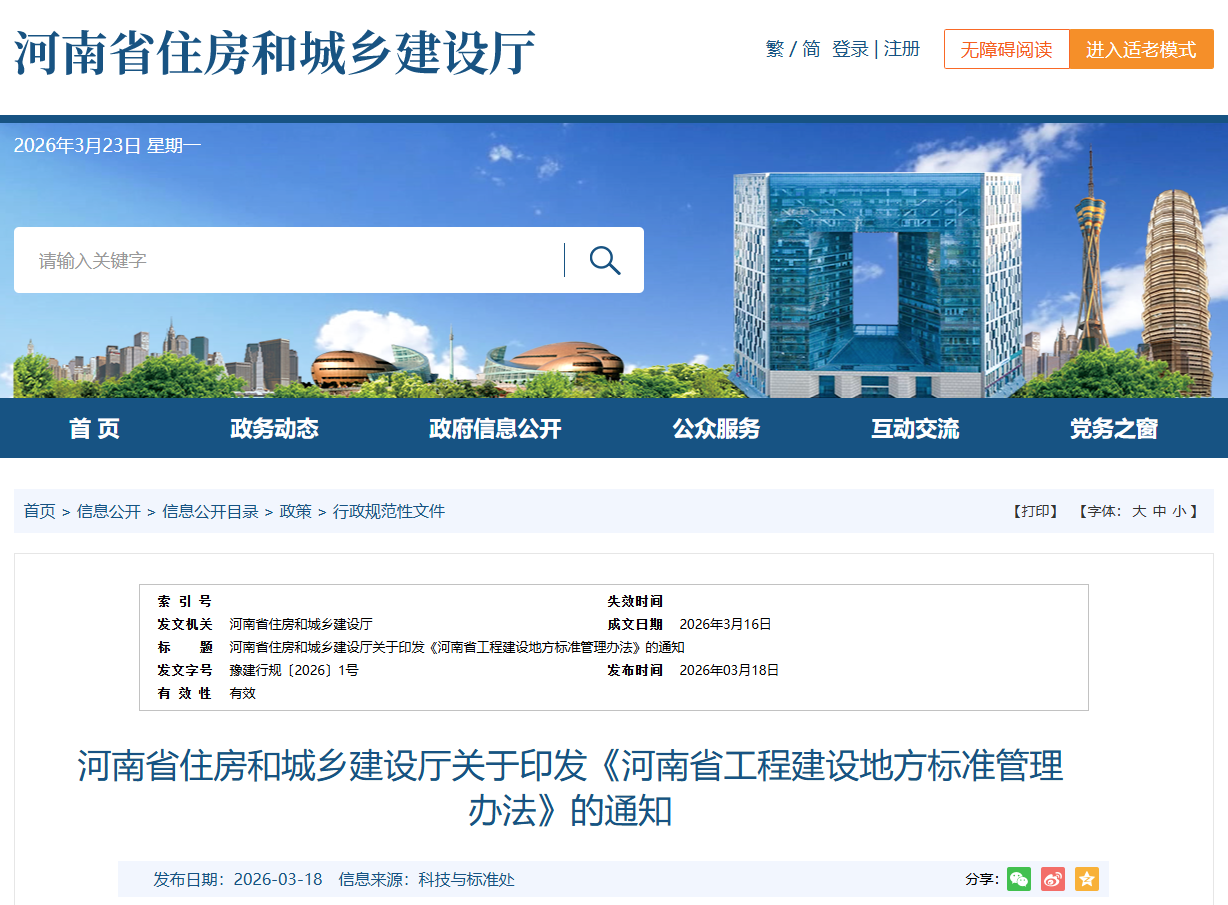Open the 政府信息公开 section
The height and width of the screenshot is (905, 1228).
pyautogui.click(x=494, y=428)
